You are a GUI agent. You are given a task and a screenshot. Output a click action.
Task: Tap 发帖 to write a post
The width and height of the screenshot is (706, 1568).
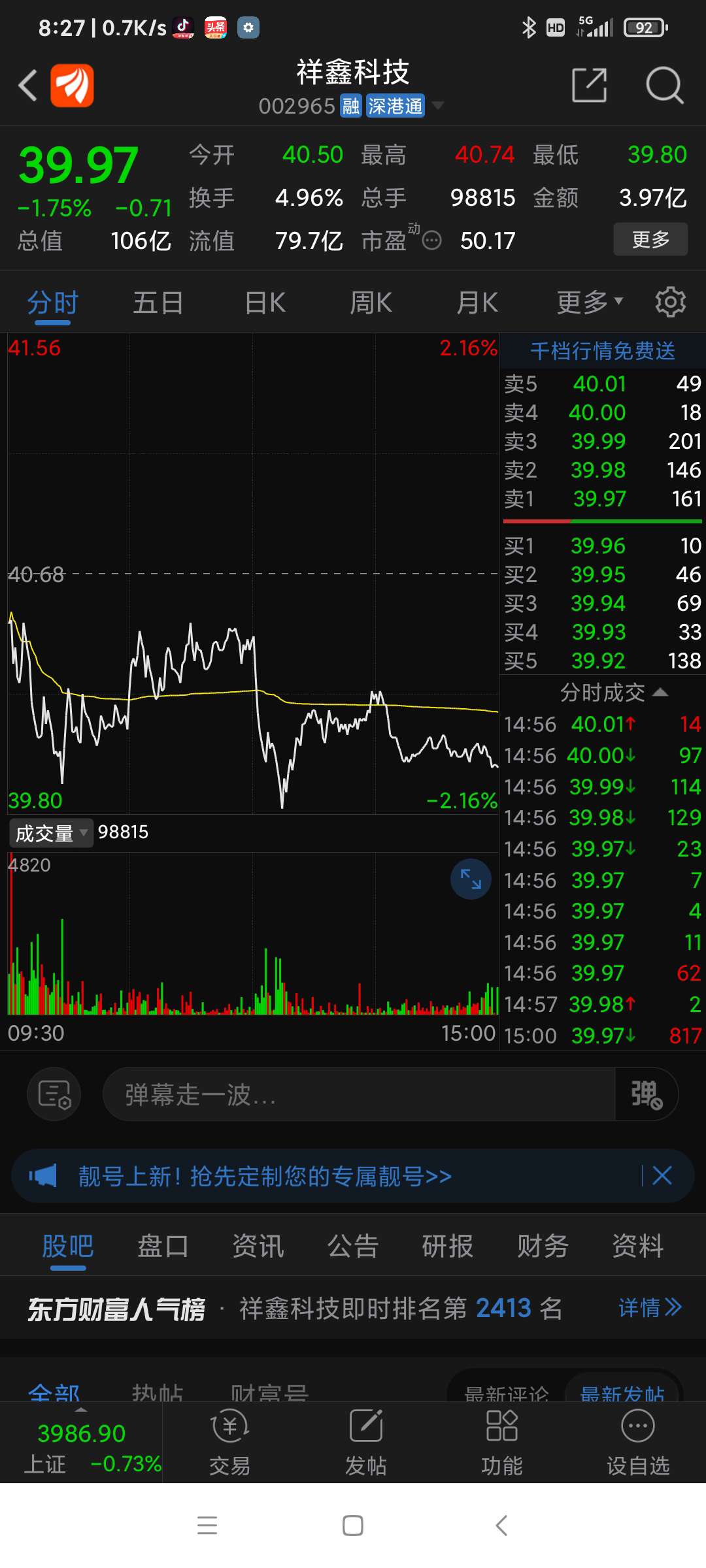click(x=366, y=1442)
